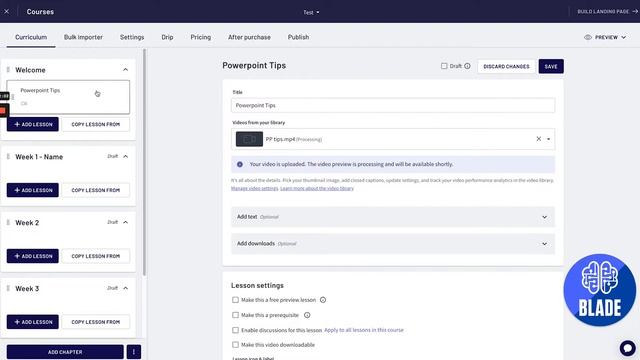Enable Make this a free preview lesson

(235, 300)
